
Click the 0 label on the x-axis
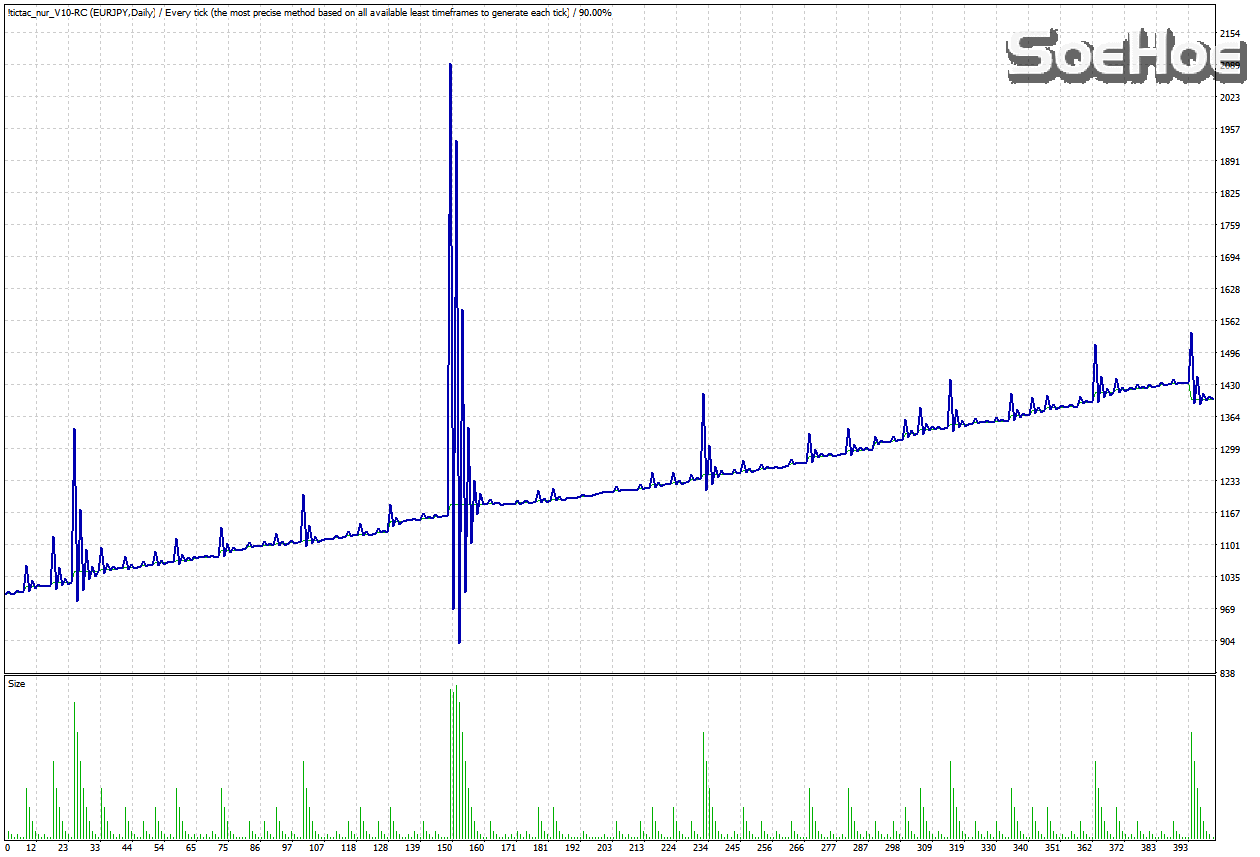[x=8, y=848]
